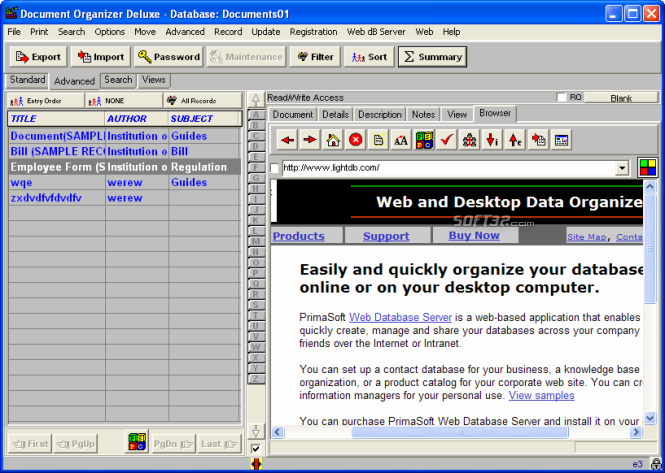Click the Support link on web page

(x=386, y=236)
